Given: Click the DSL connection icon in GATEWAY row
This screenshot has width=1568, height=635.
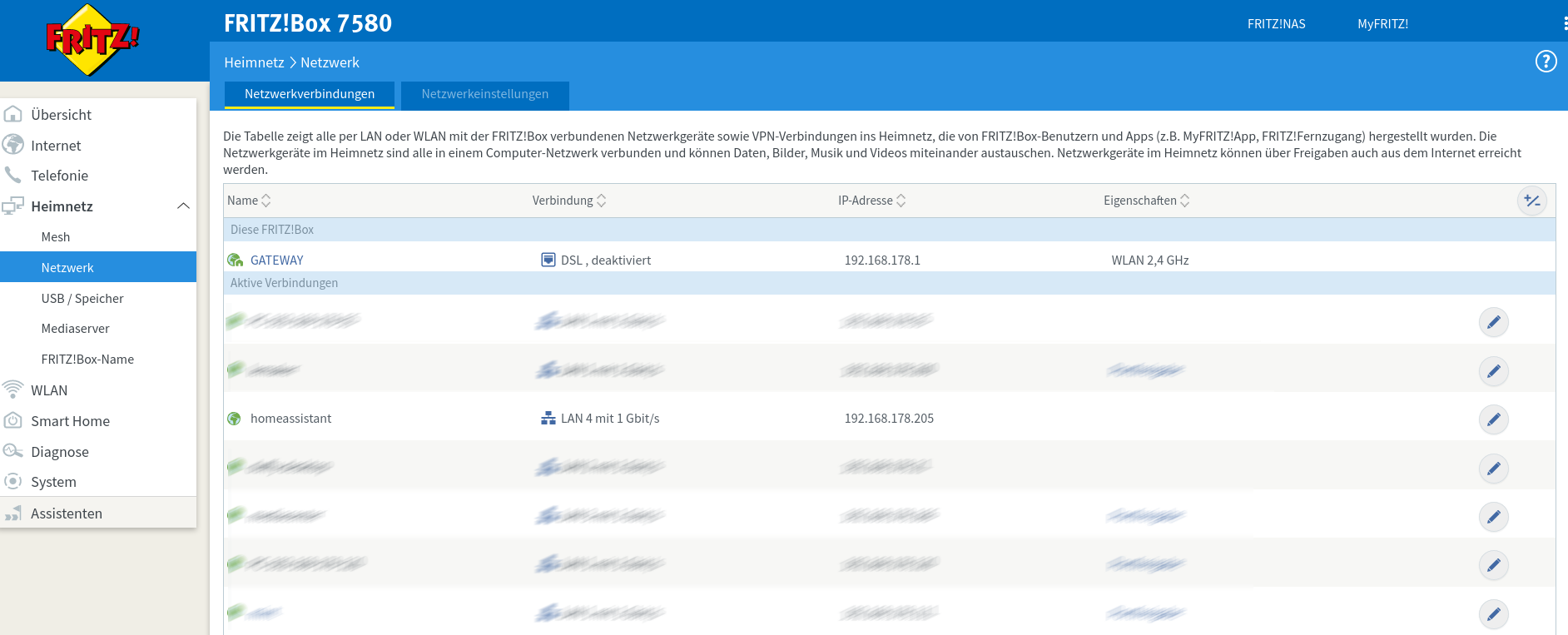Looking at the screenshot, I should tap(548, 260).
